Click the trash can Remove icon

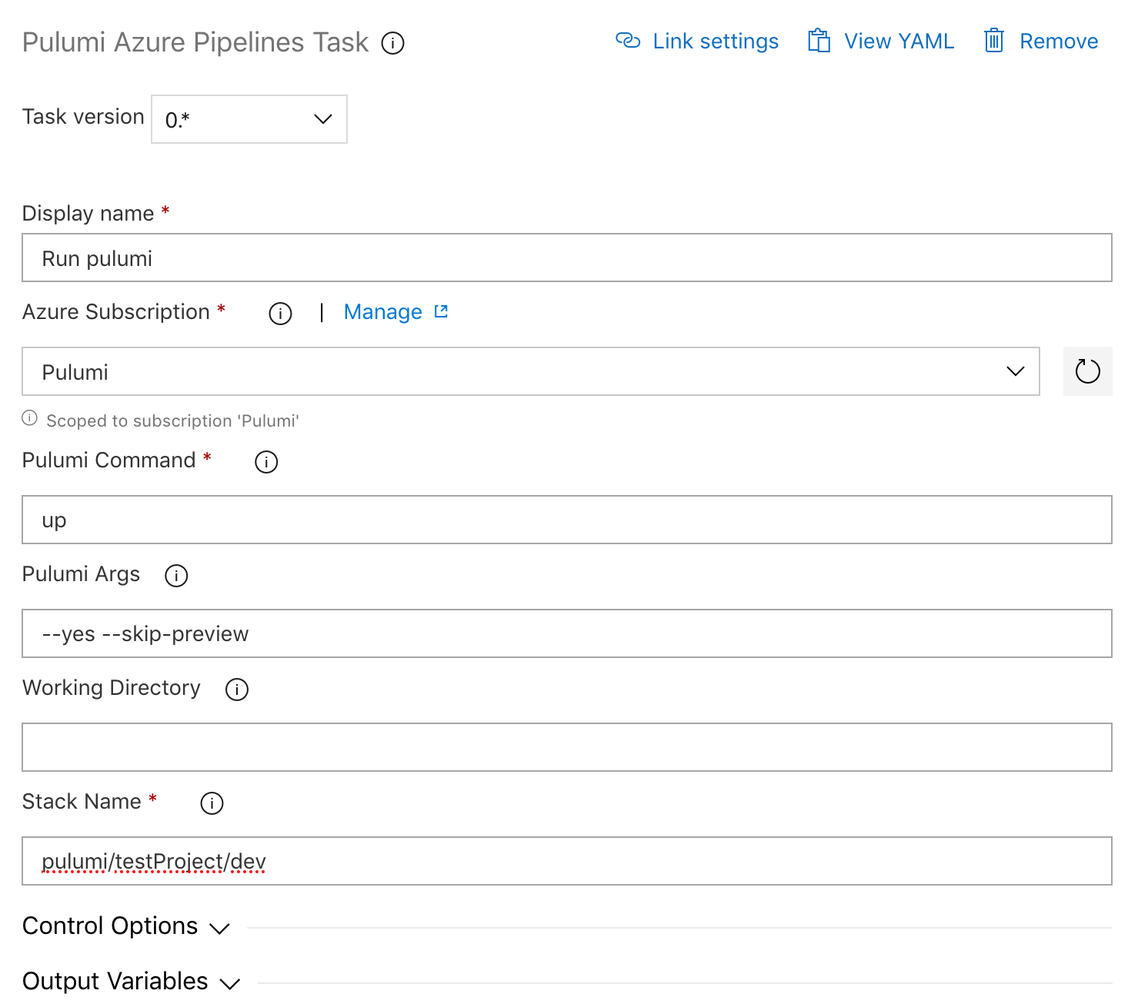993,41
